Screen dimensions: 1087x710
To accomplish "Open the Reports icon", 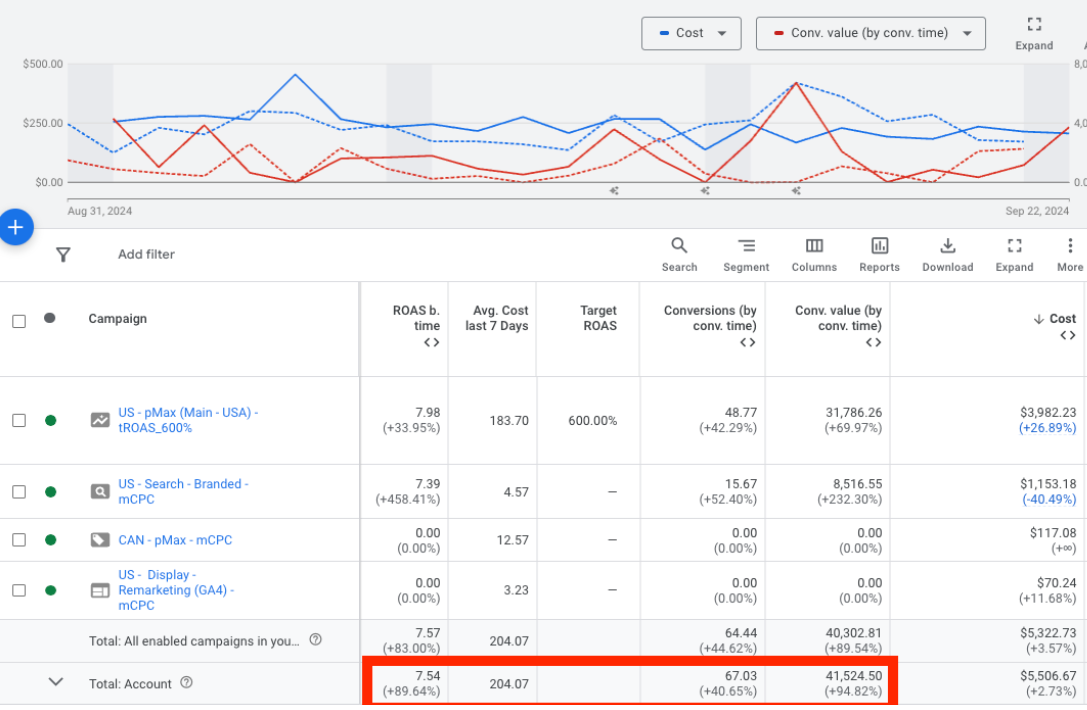I will (879, 246).
